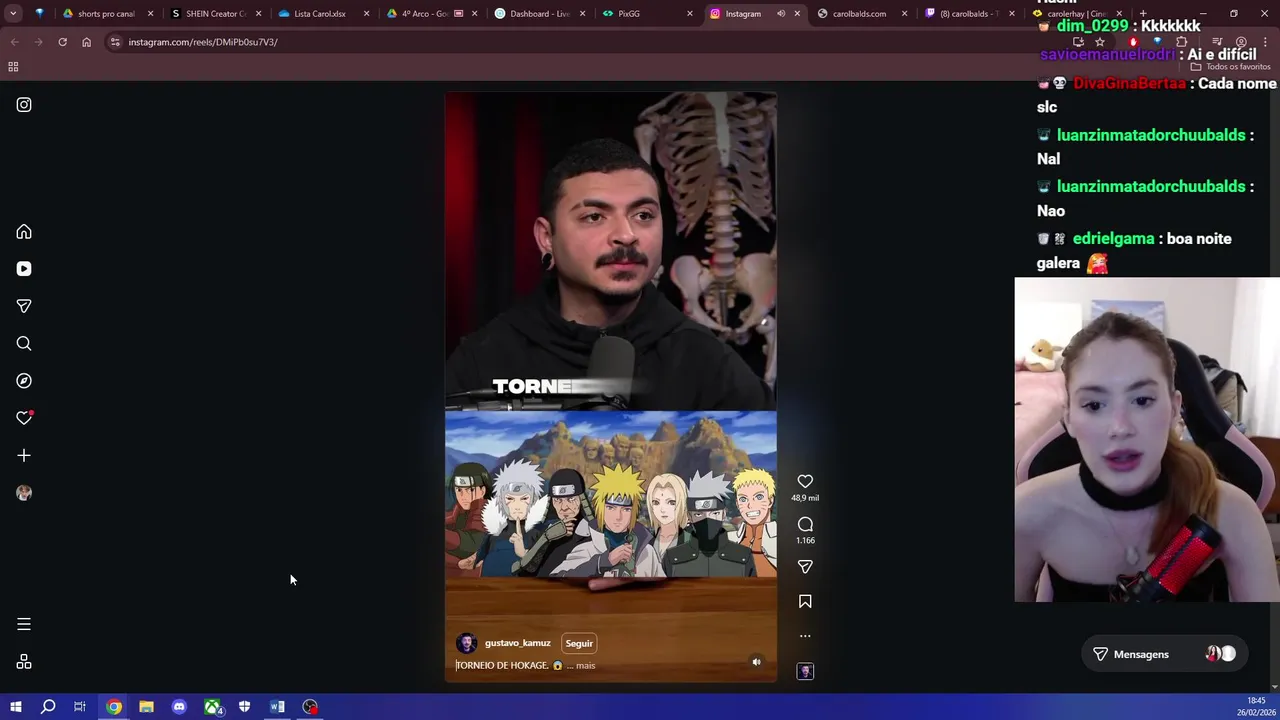Open the More hamburger menu icon
The height and width of the screenshot is (720, 1280).
tap(24, 624)
